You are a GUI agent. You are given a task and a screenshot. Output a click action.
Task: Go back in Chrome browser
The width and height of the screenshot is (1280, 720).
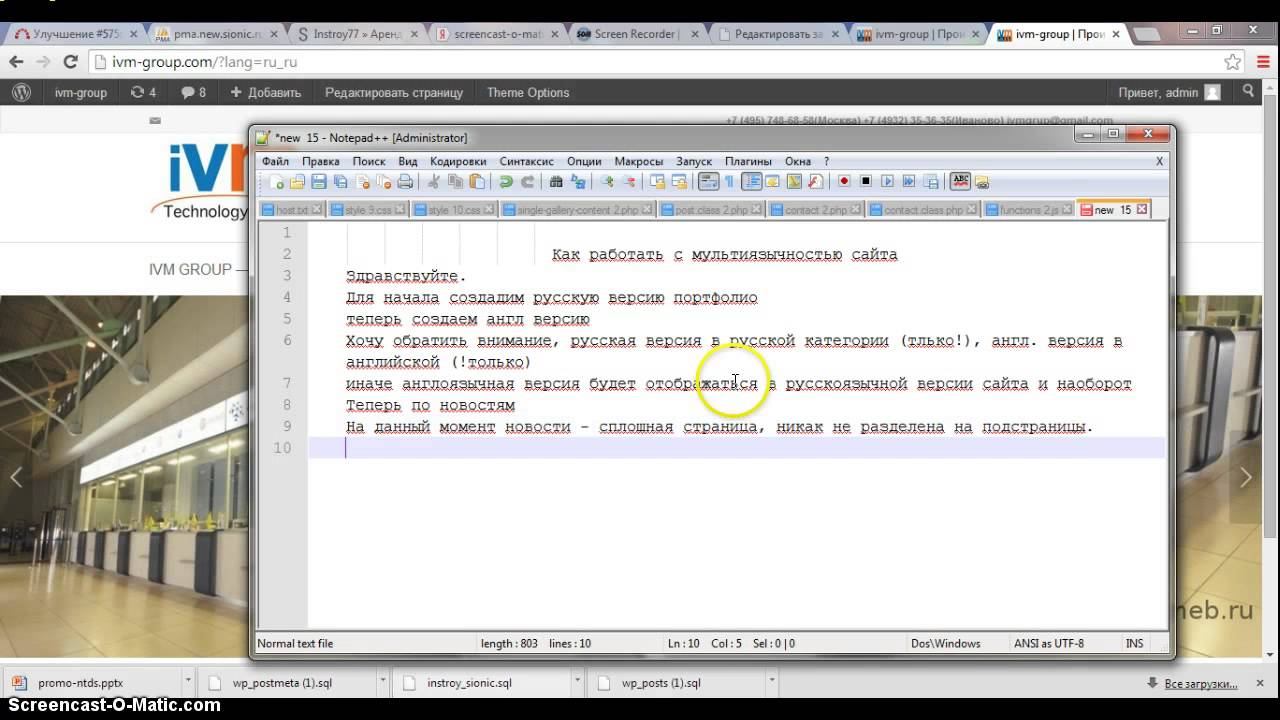coord(16,62)
